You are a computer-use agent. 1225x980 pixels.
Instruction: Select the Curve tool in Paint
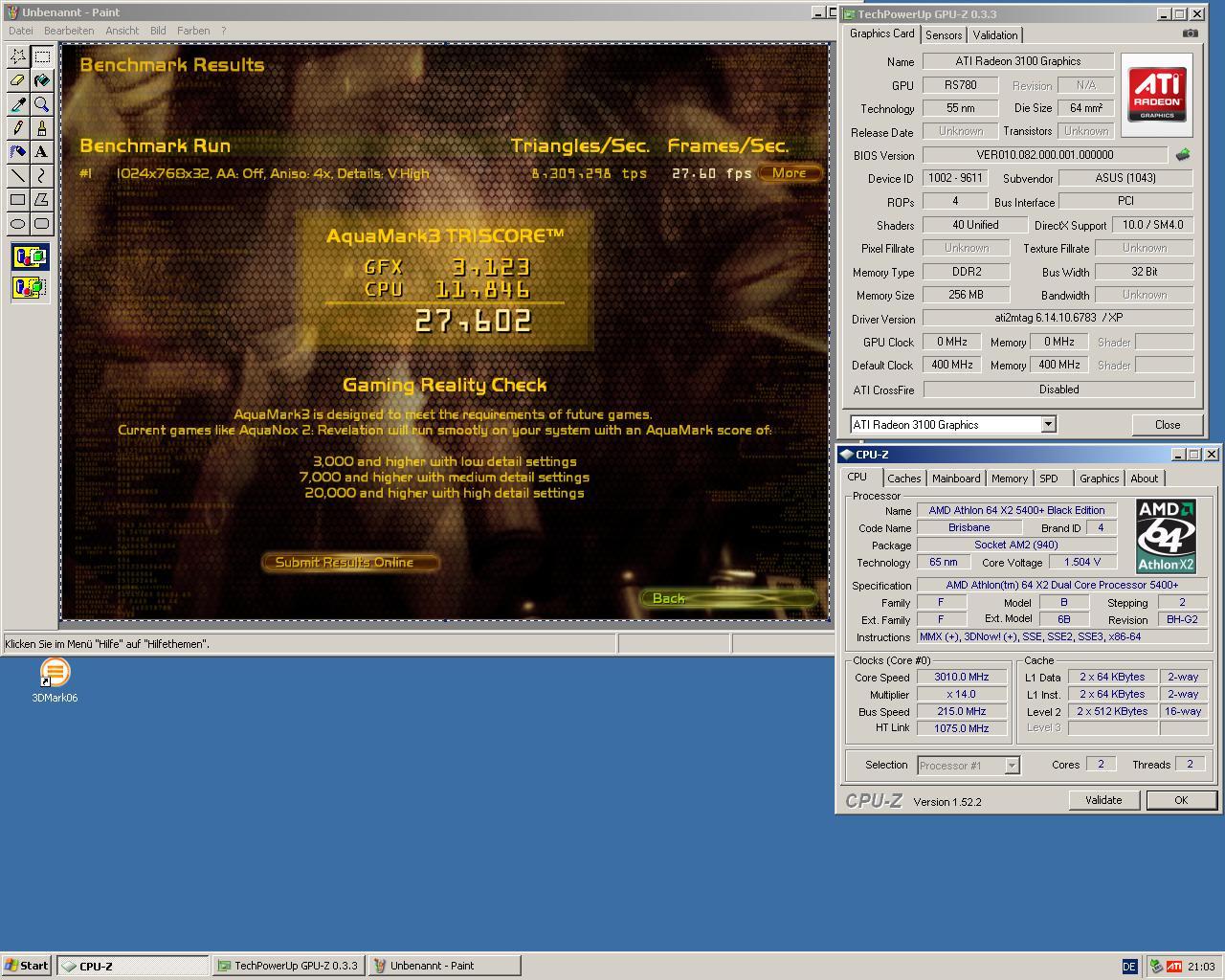click(42, 176)
